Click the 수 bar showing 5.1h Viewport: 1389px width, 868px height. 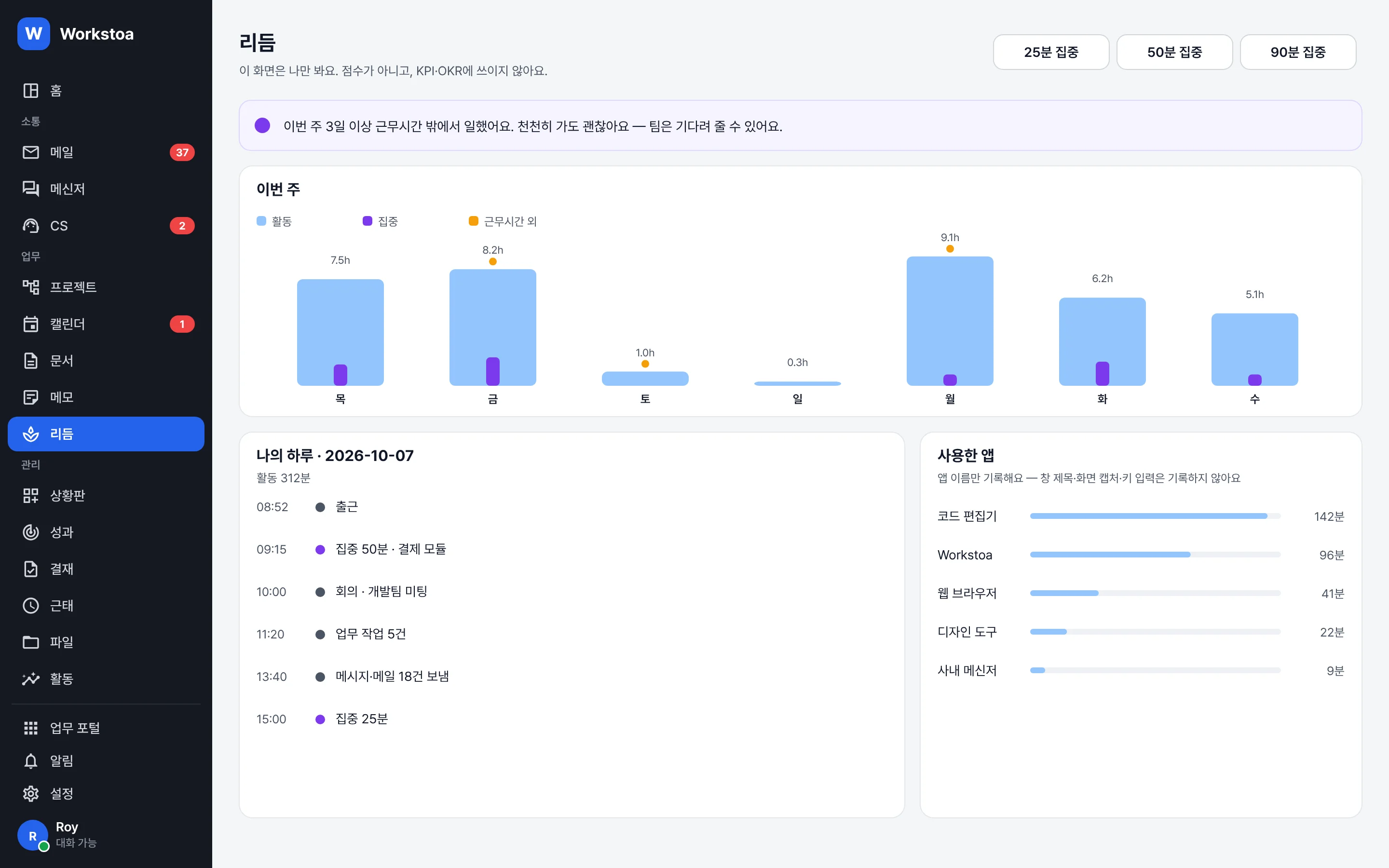1255,350
